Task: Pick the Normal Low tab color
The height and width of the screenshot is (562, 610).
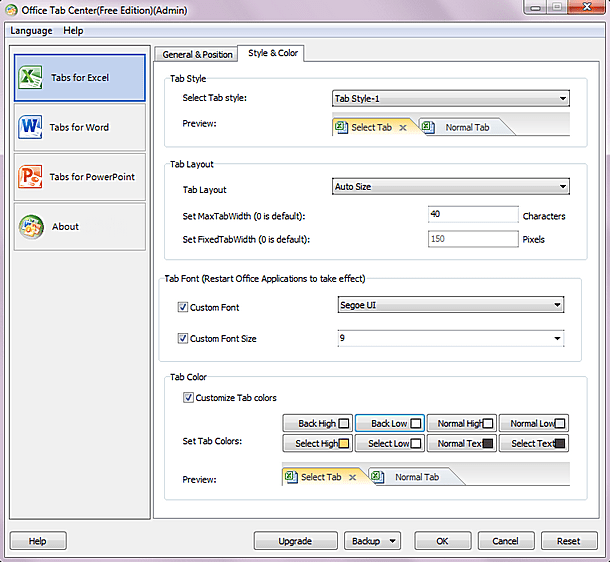Action: click(534, 423)
